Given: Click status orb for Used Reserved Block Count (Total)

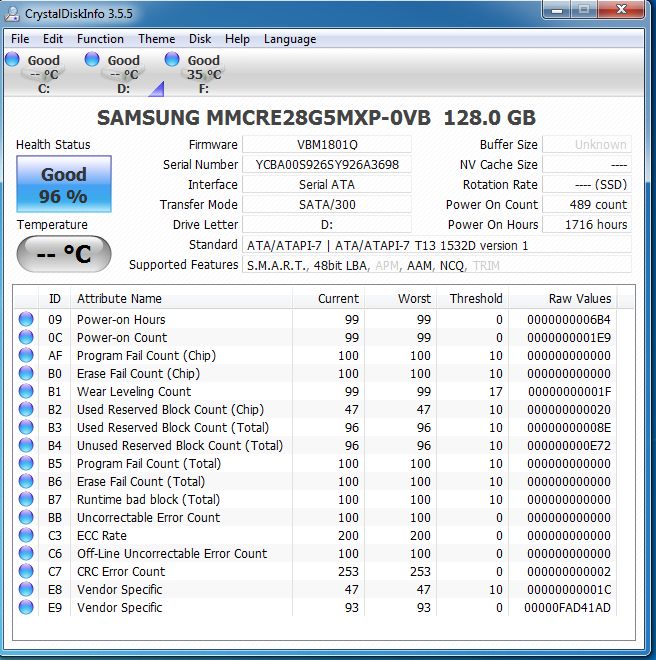Looking at the screenshot, I should click(x=26, y=427).
